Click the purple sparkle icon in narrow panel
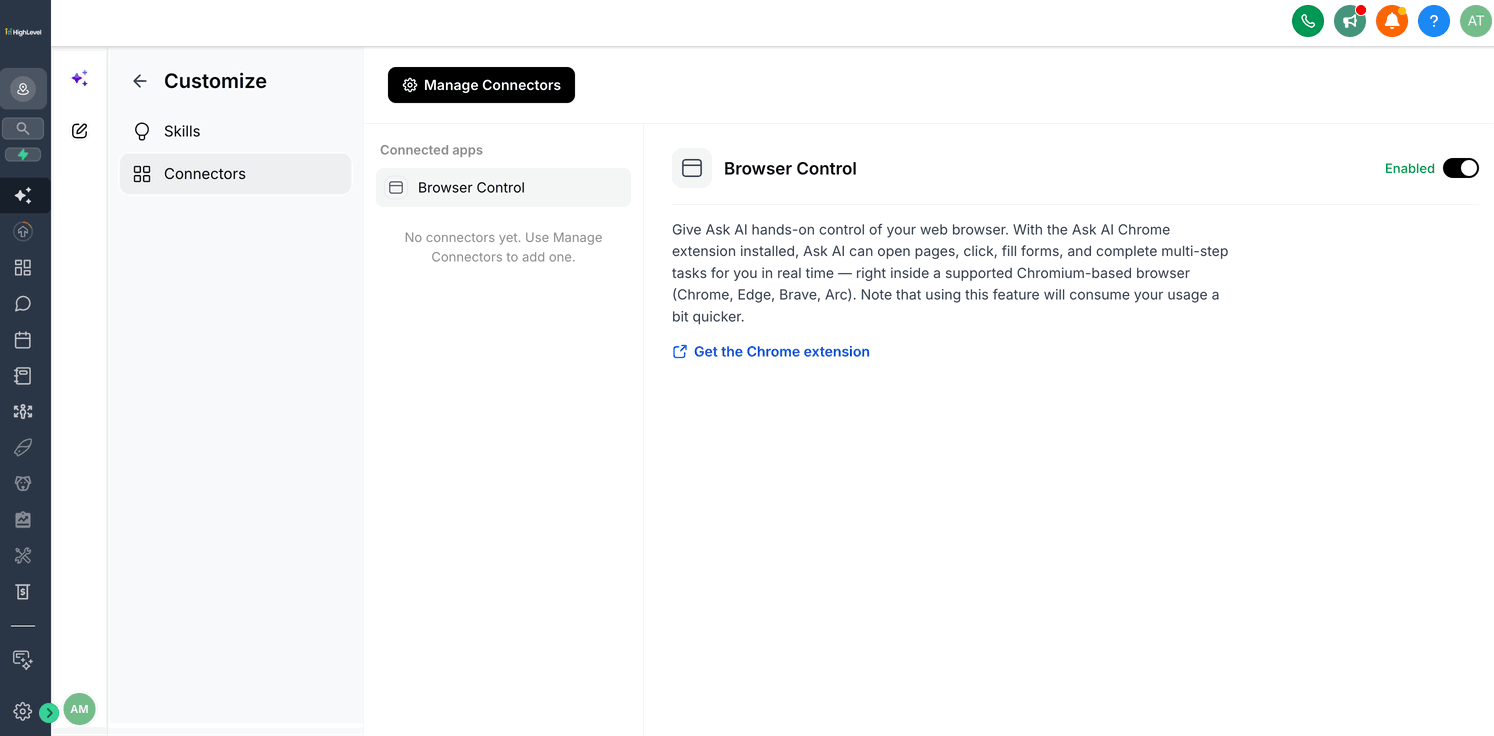Viewport: 1494px width, 736px height. coord(80,78)
